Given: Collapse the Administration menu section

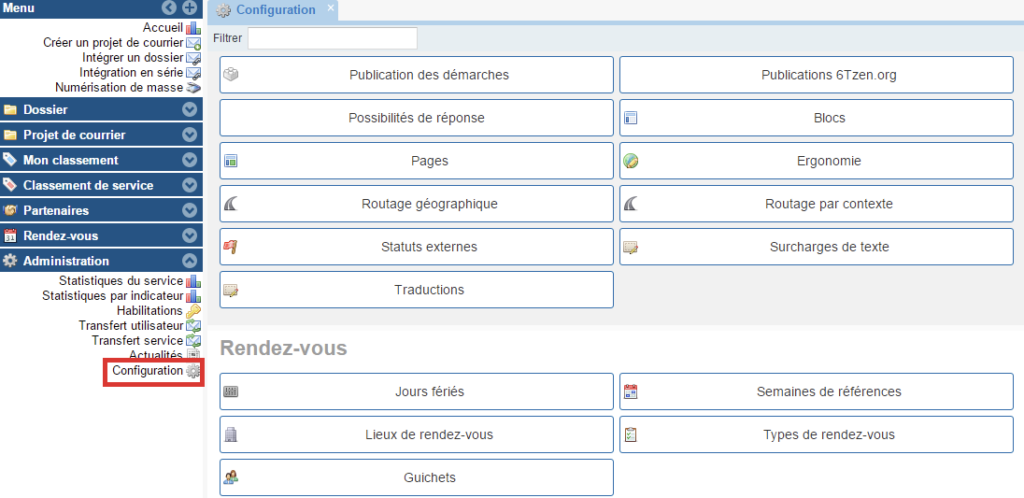Looking at the screenshot, I should [189, 261].
